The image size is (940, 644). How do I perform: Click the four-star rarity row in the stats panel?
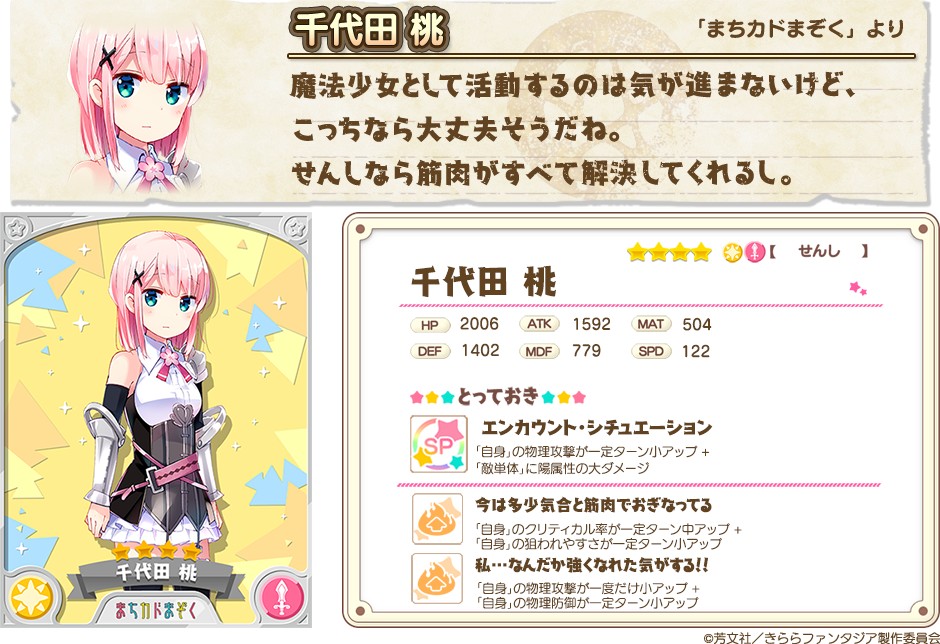[x=670, y=252]
